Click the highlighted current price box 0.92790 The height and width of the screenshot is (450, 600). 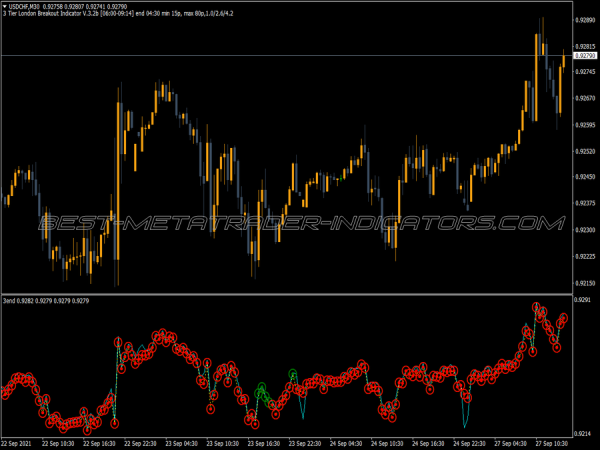585,56
